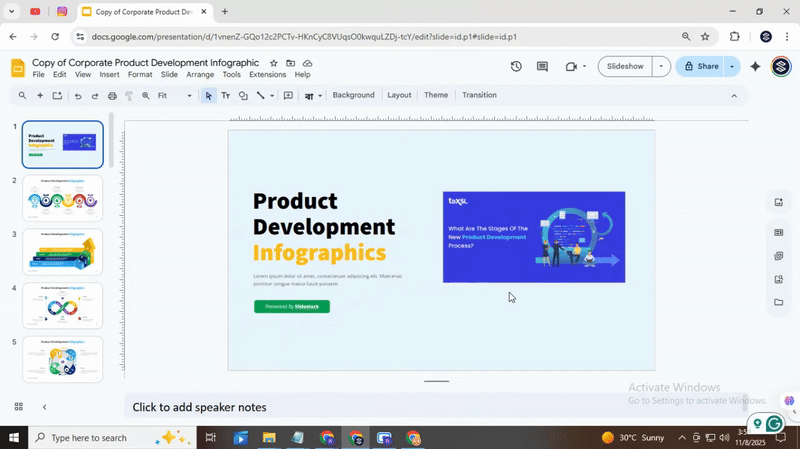Star the presentation title
The height and width of the screenshot is (449, 800).
pyautogui.click(x=274, y=63)
